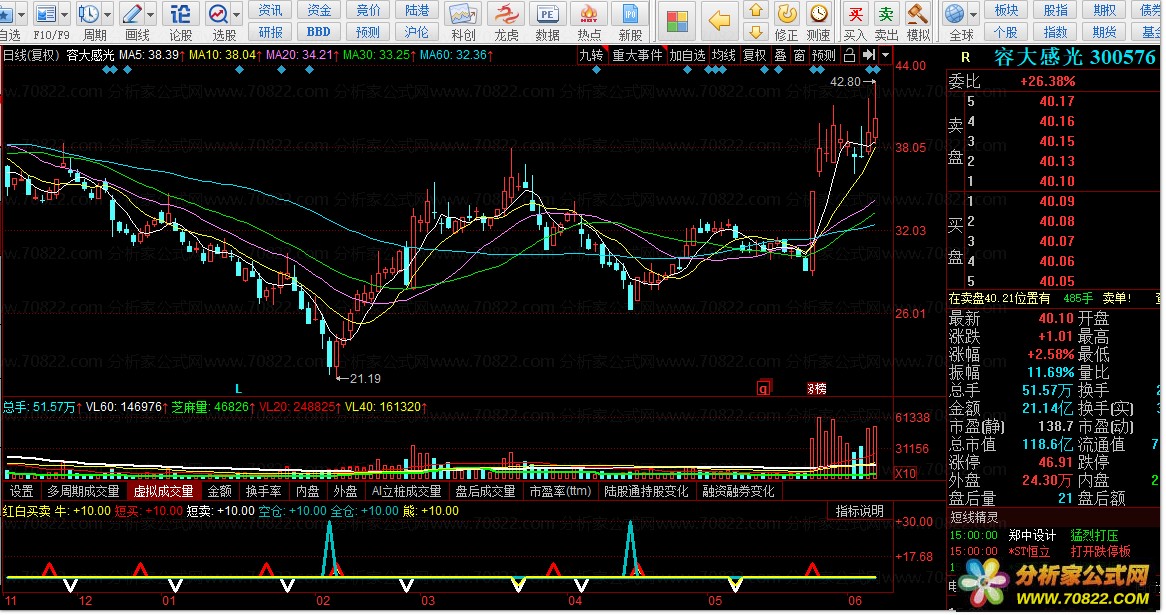
Task: Open the 模拟 simulated trading gavel icon
Action: [x=918, y=14]
